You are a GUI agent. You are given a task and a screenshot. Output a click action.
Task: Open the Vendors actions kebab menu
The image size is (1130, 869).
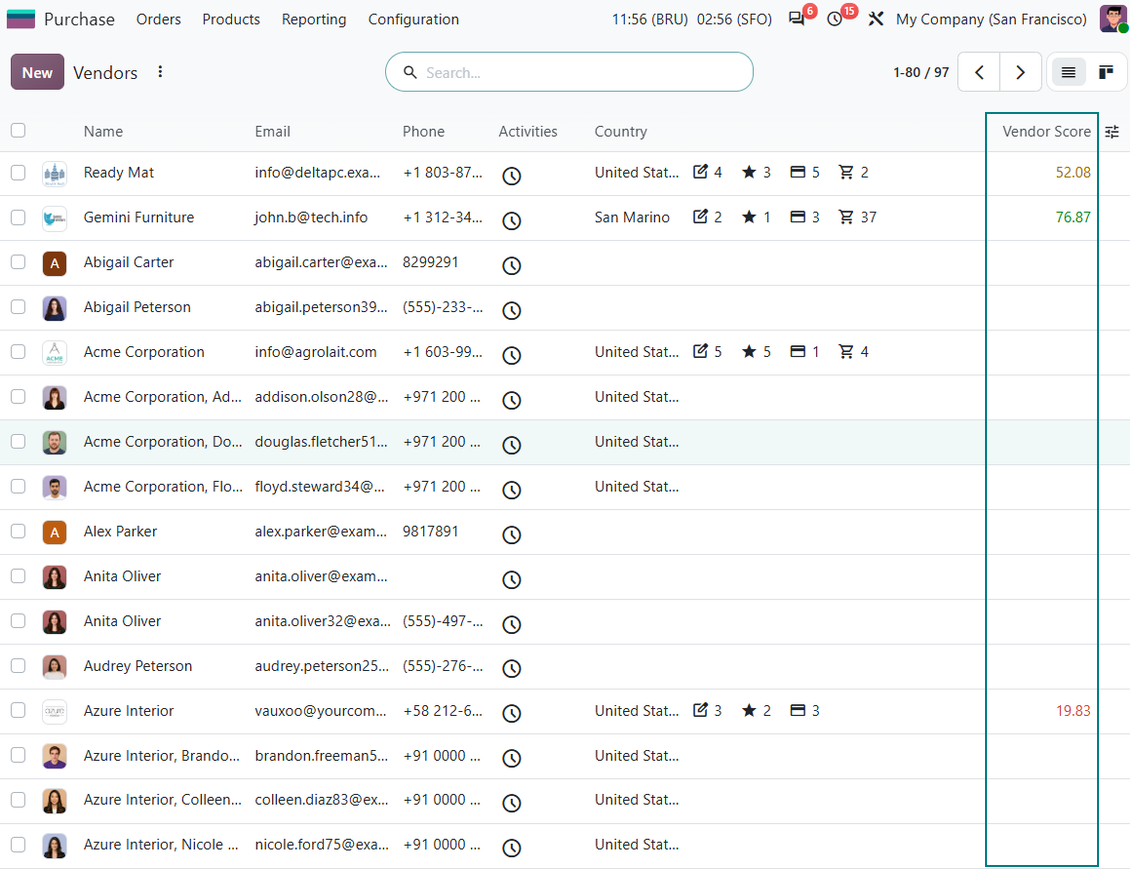click(160, 72)
